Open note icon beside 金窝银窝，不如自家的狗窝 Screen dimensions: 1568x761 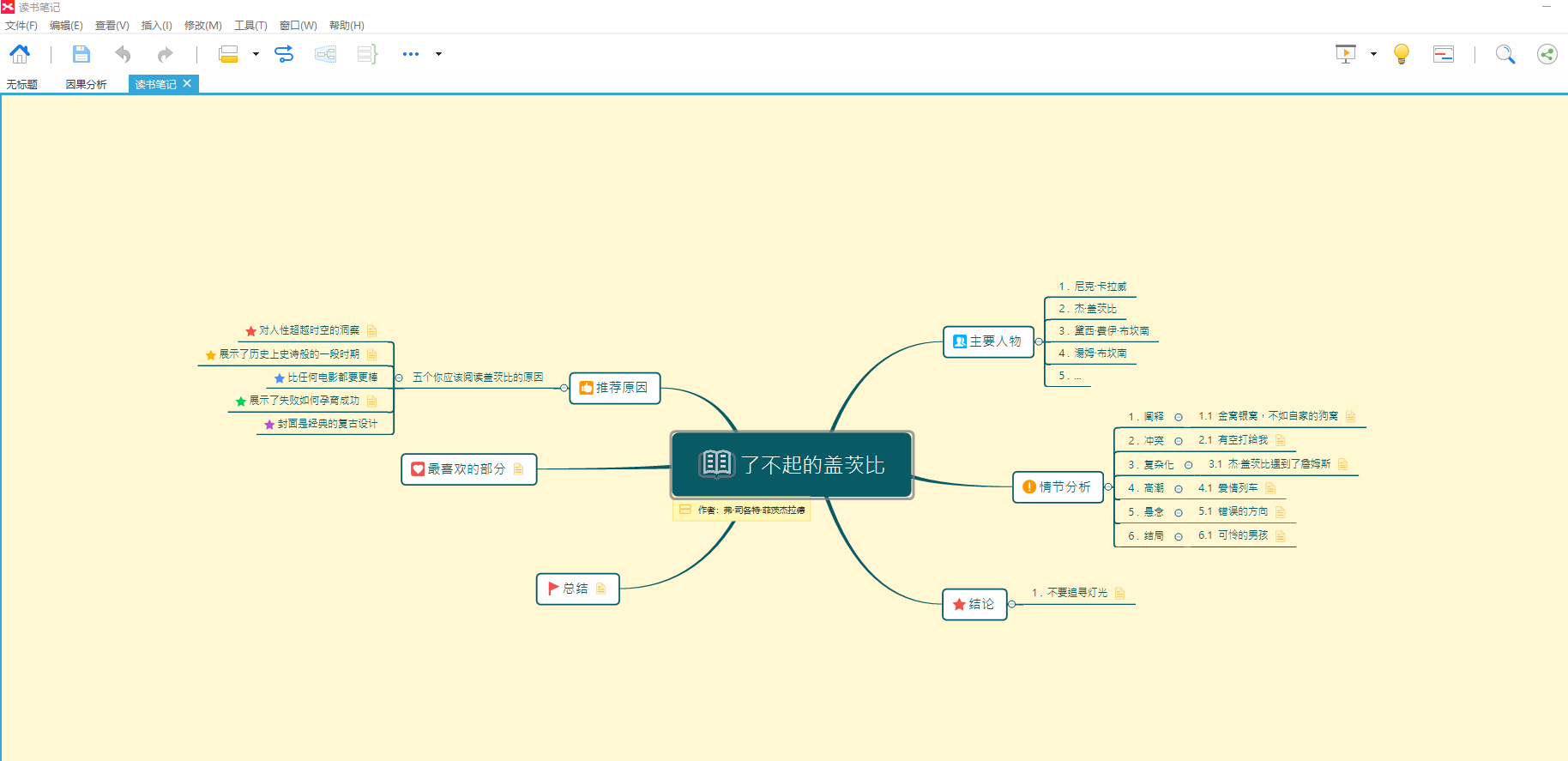click(1350, 416)
